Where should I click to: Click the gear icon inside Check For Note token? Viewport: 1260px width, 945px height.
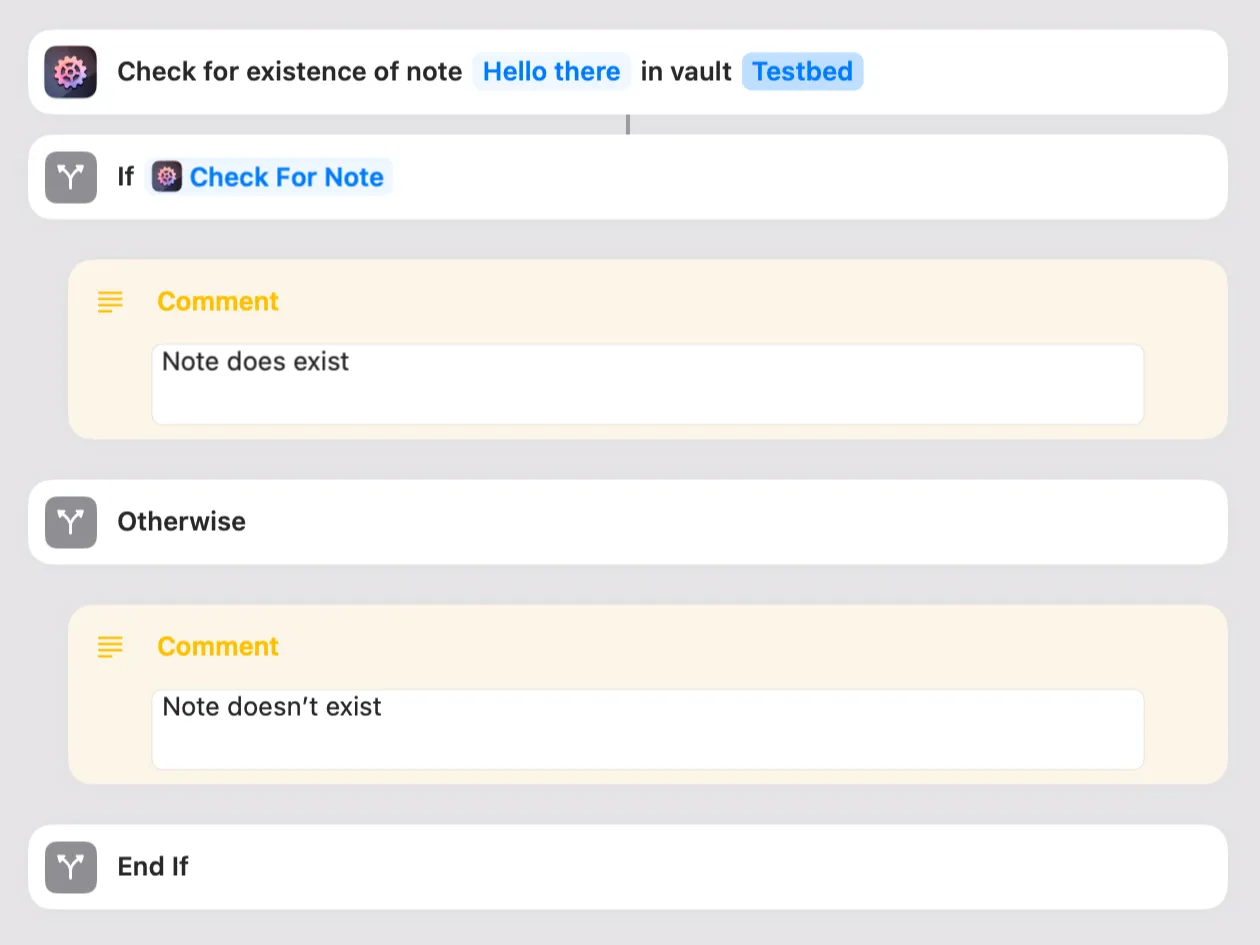tap(166, 176)
